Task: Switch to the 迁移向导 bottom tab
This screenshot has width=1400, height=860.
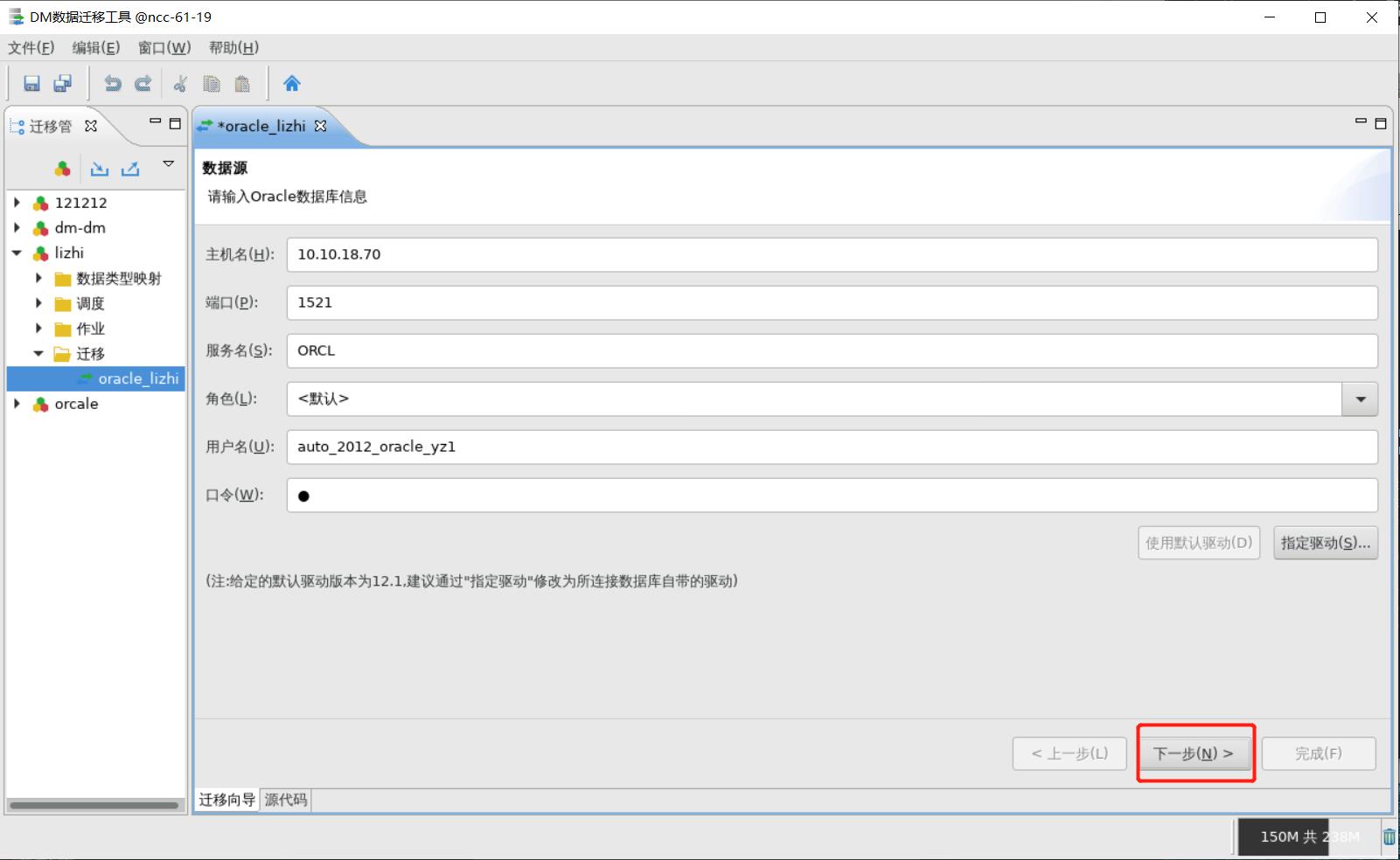Action: click(227, 800)
